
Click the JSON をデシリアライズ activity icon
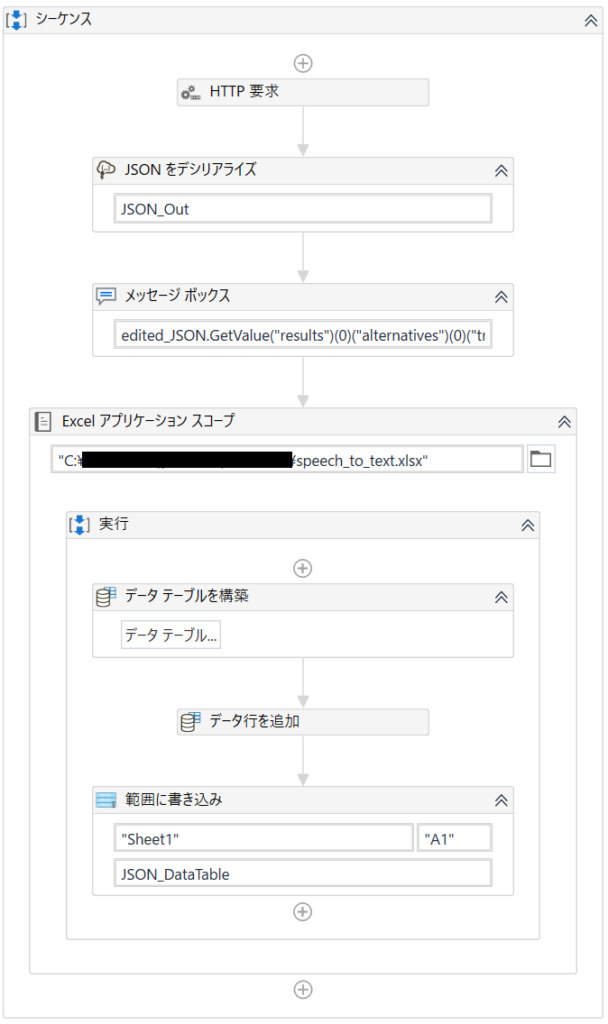pyautogui.click(x=106, y=170)
